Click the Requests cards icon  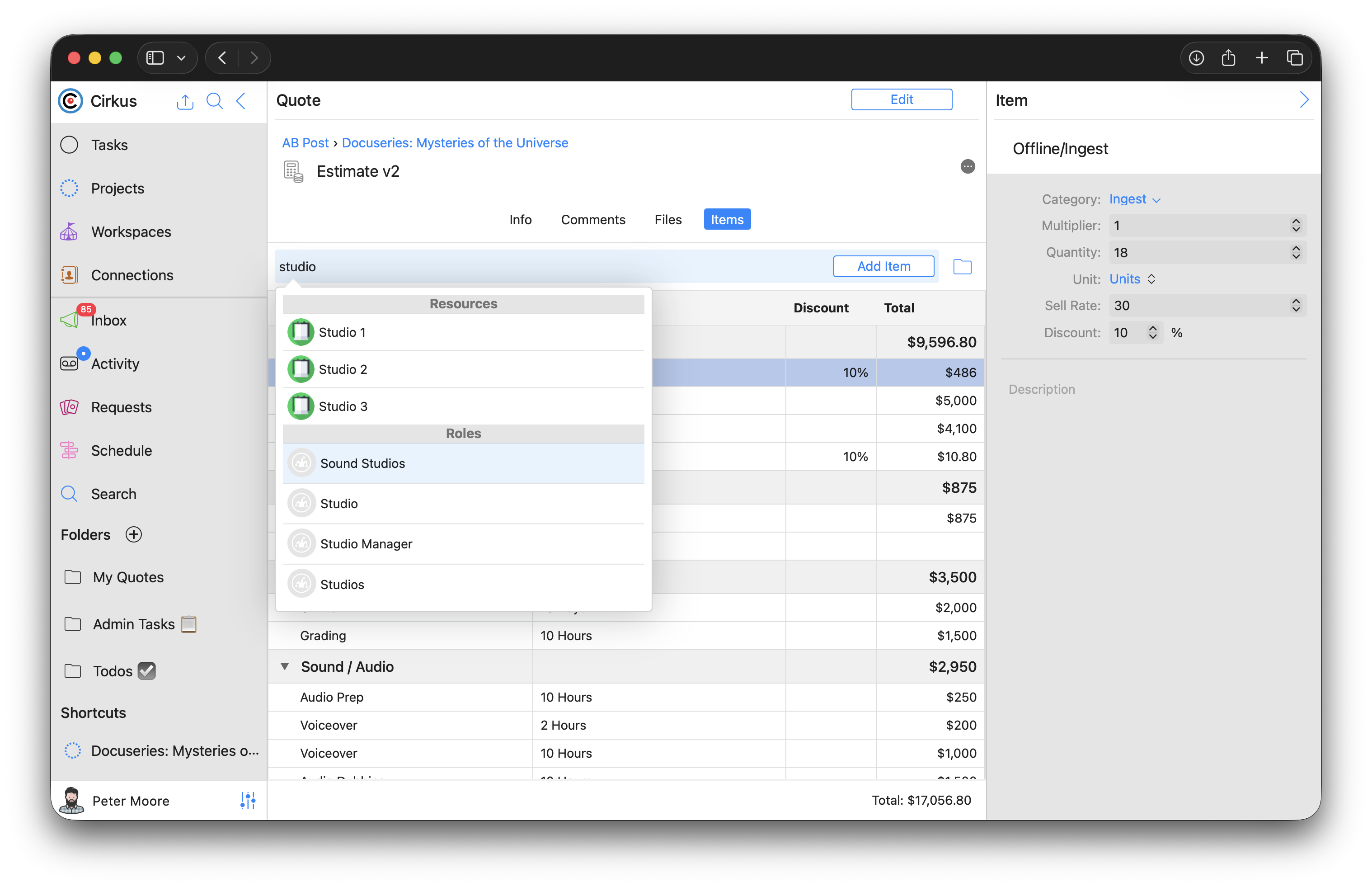(69, 407)
